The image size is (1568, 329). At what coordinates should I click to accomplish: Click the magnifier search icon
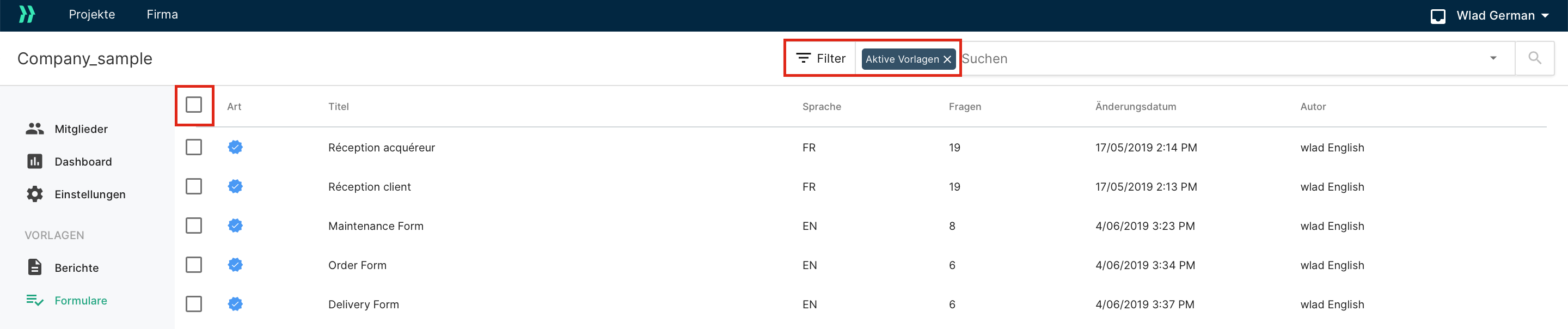tap(1535, 58)
